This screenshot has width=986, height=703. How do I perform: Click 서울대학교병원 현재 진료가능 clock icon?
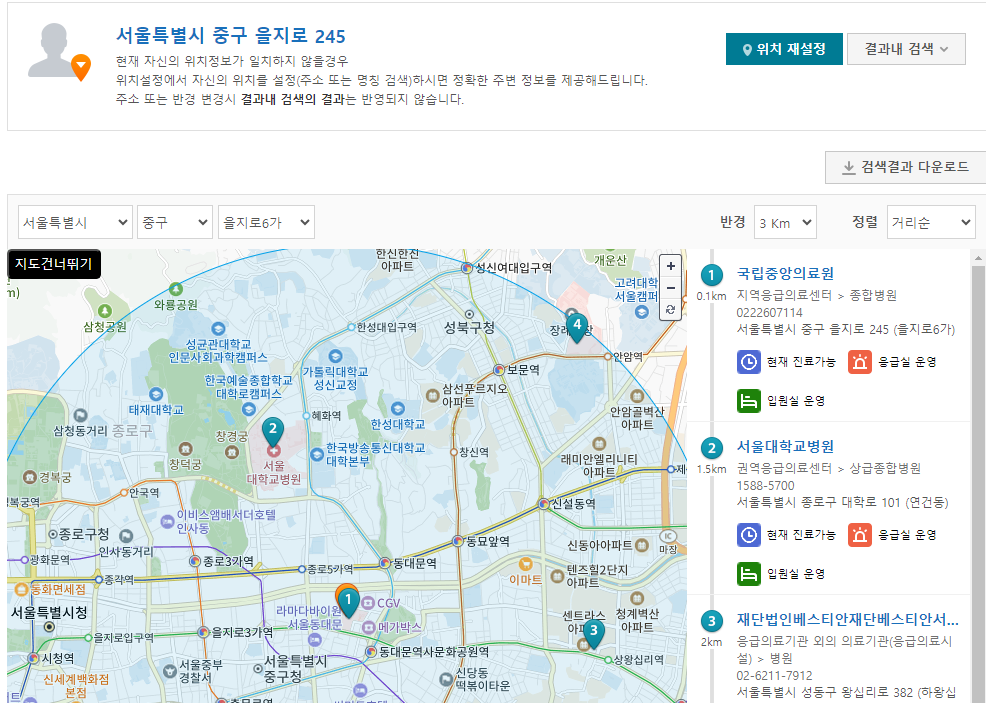point(748,535)
